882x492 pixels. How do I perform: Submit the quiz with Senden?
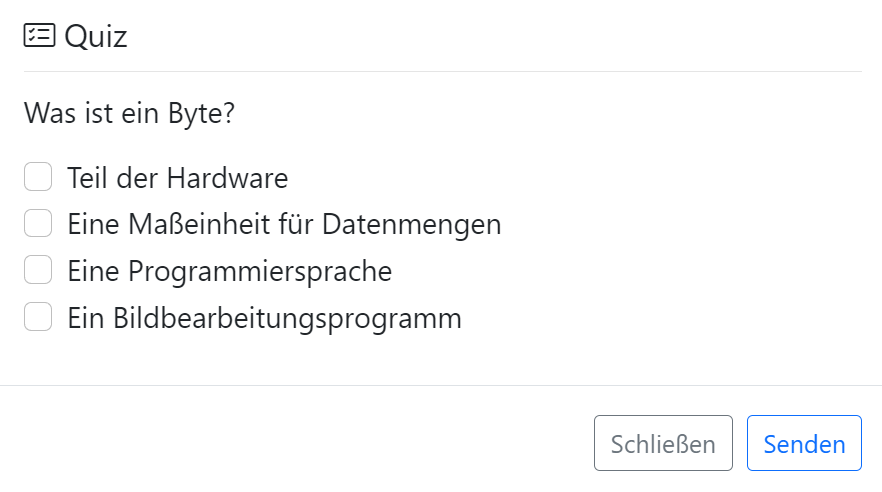click(804, 443)
